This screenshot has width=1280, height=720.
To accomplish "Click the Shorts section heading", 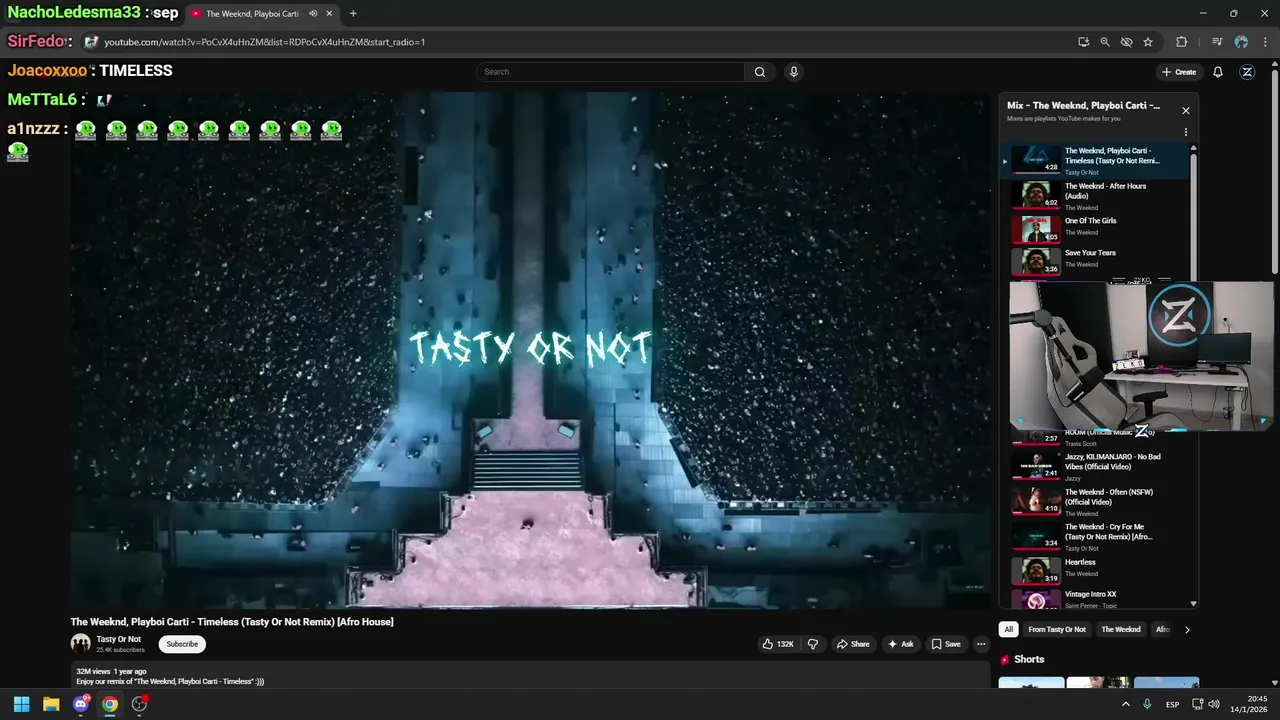I will point(1029,660).
